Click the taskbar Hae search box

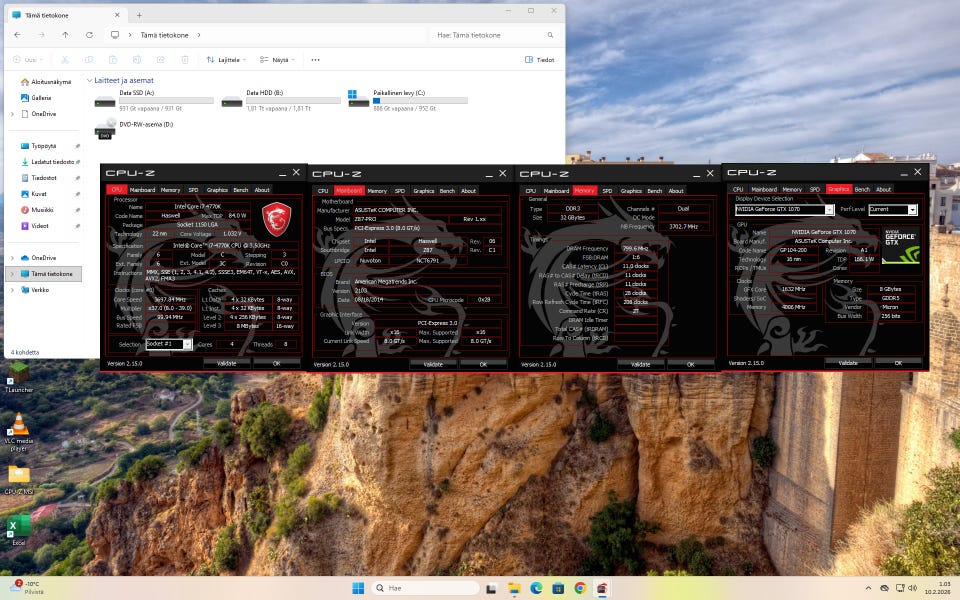click(425, 588)
